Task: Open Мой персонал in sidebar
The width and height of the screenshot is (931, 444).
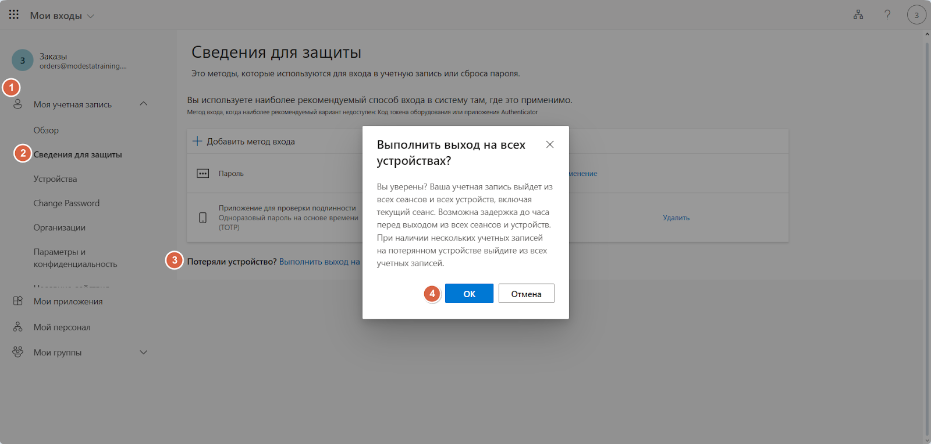Action: [x=62, y=327]
